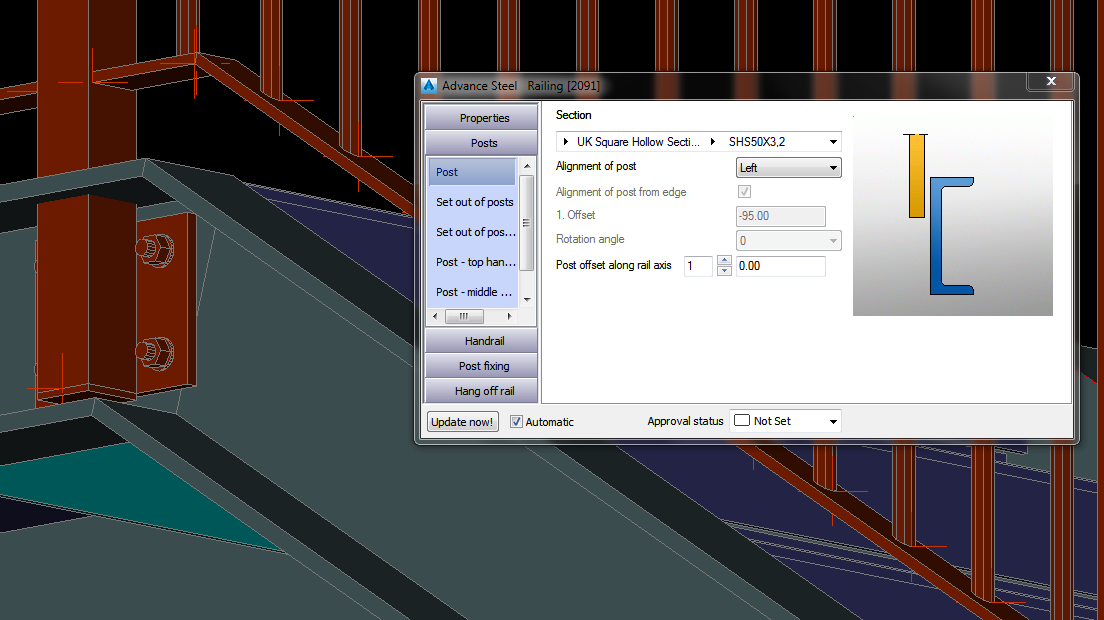Open the Post fixing category
Image resolution: width=1104 pixels, height=620 pixels.
coord(482,366)
